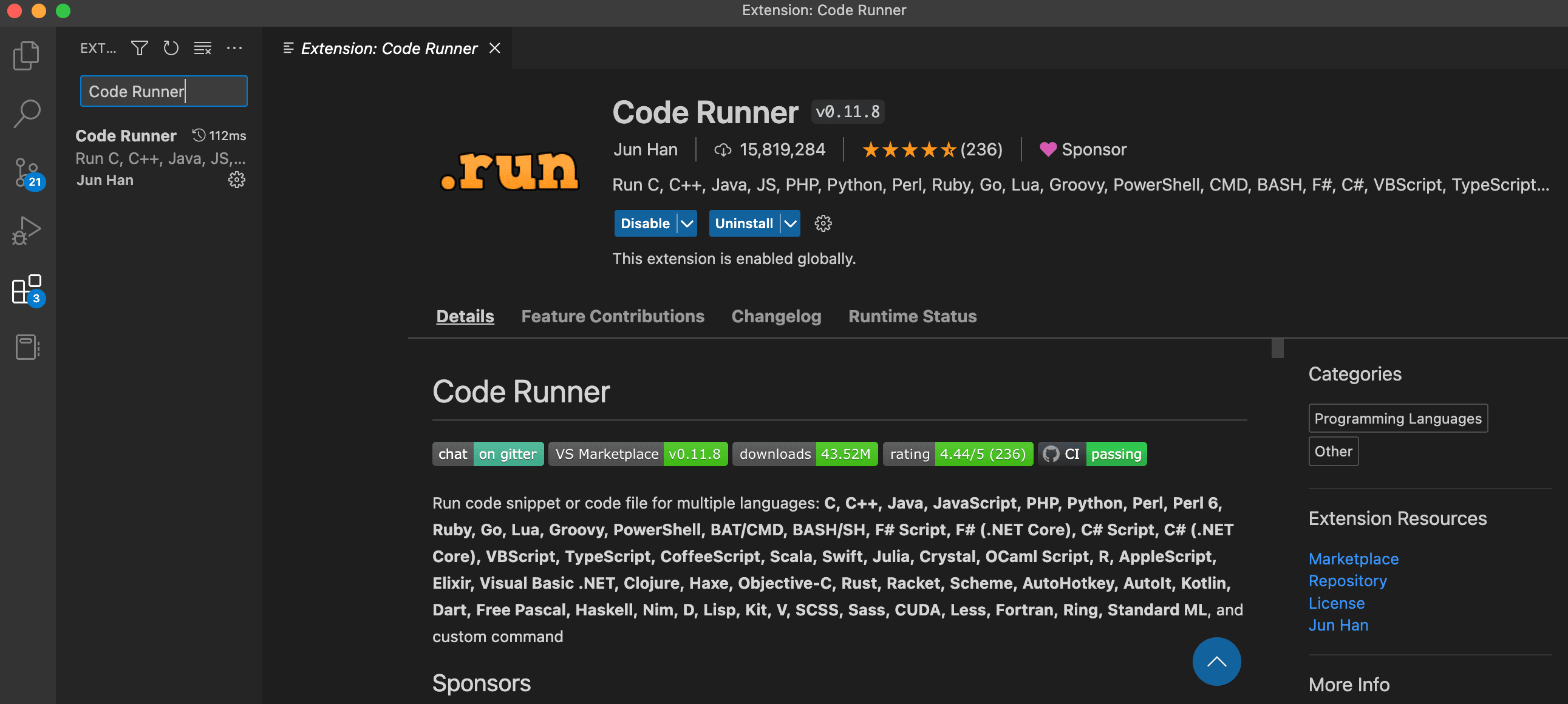Switch to Feature Contributions tab
Viewport: 1568px width, 704px height.
point(612,316)
